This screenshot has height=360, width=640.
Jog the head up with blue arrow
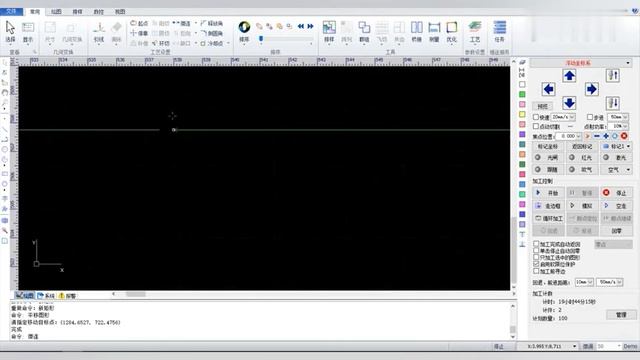coord(569,76)
